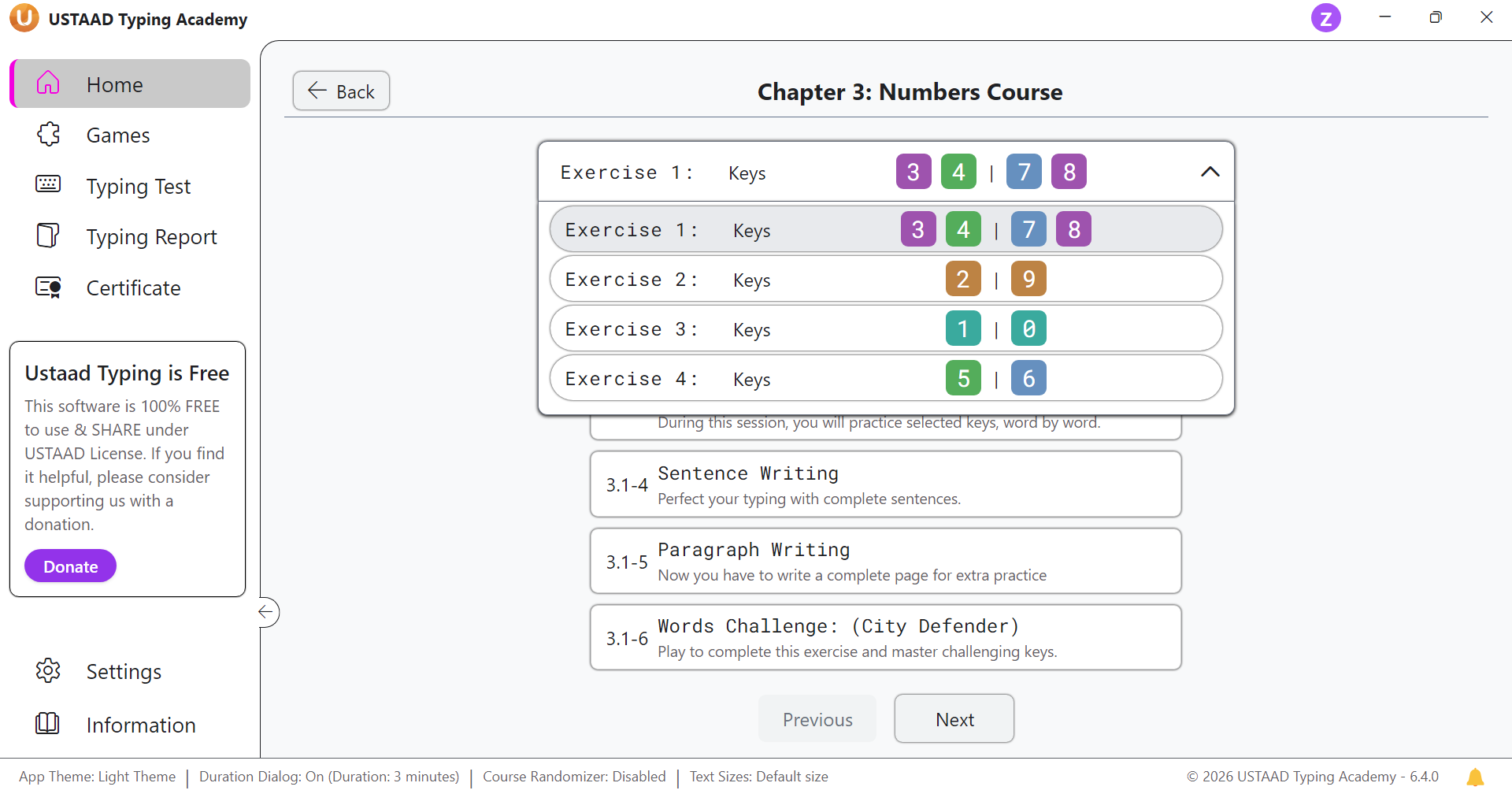
Task: Click the Home house icon
Action: (48, 83)
